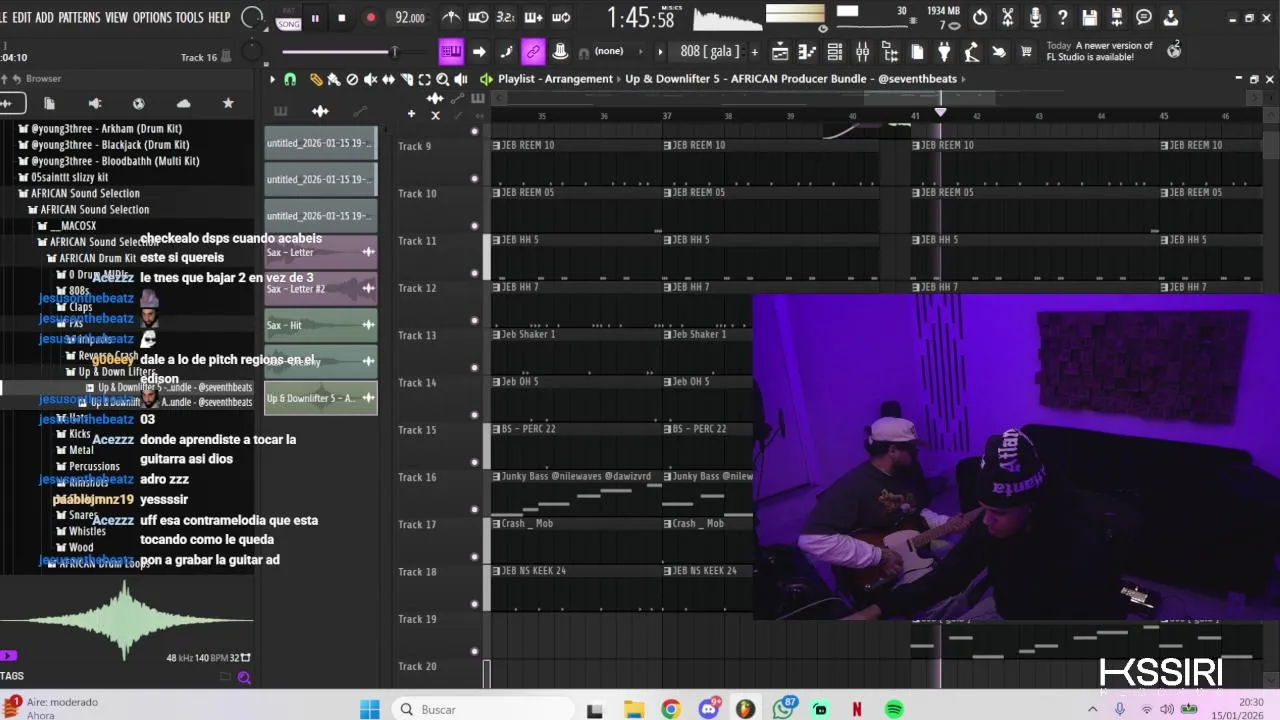Viewport: 1280px width, 720px height.
Task: Click the 92.000 tempo field
Action: coord(410,18)
